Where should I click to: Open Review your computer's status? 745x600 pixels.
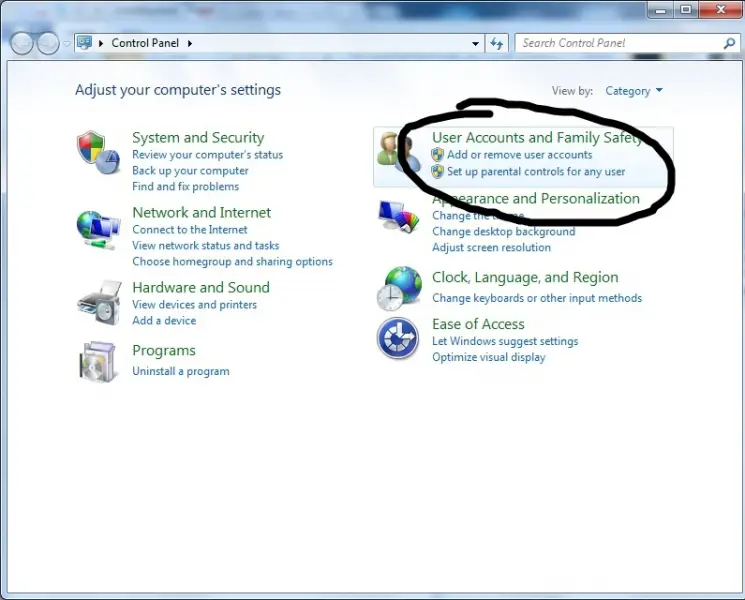207,154
